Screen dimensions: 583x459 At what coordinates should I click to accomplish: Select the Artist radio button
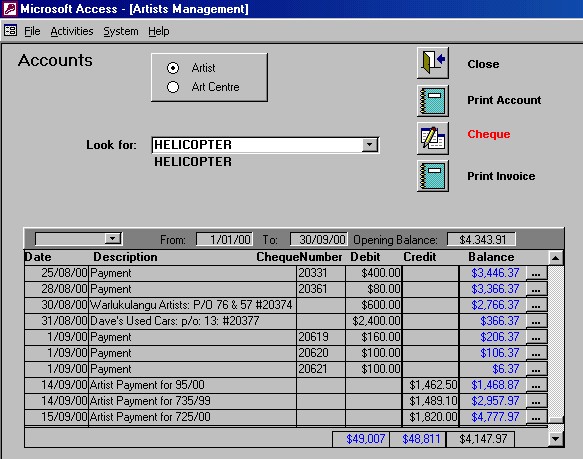(x=173, y=68)
